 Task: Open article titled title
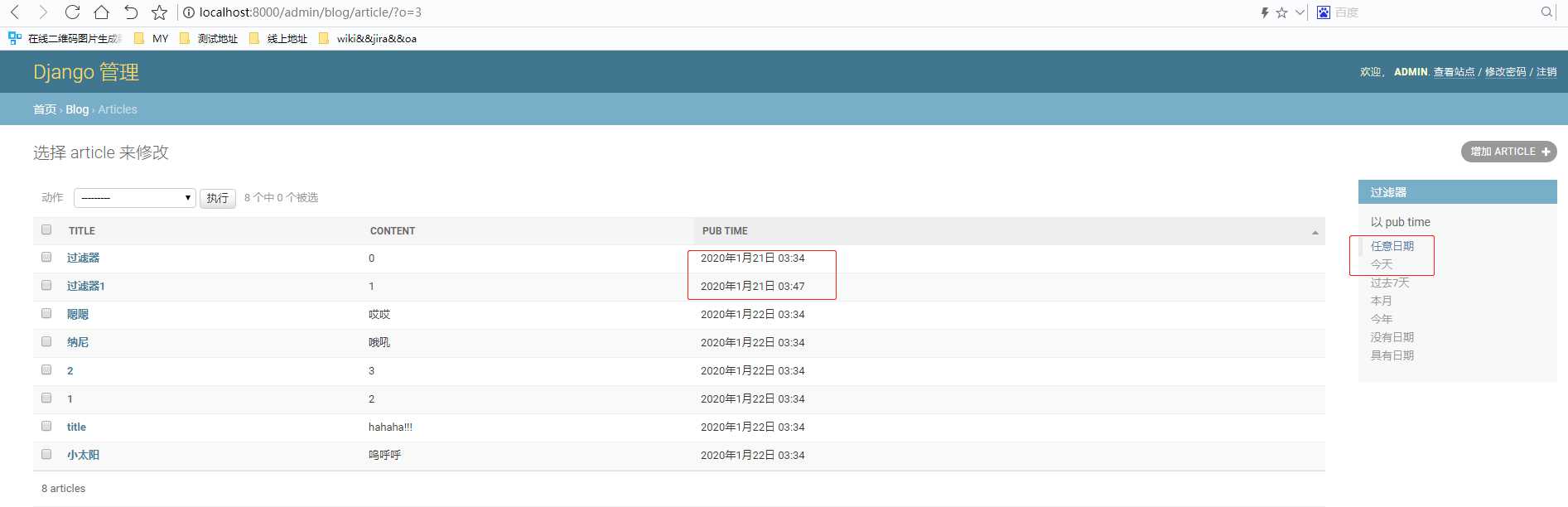76,427
